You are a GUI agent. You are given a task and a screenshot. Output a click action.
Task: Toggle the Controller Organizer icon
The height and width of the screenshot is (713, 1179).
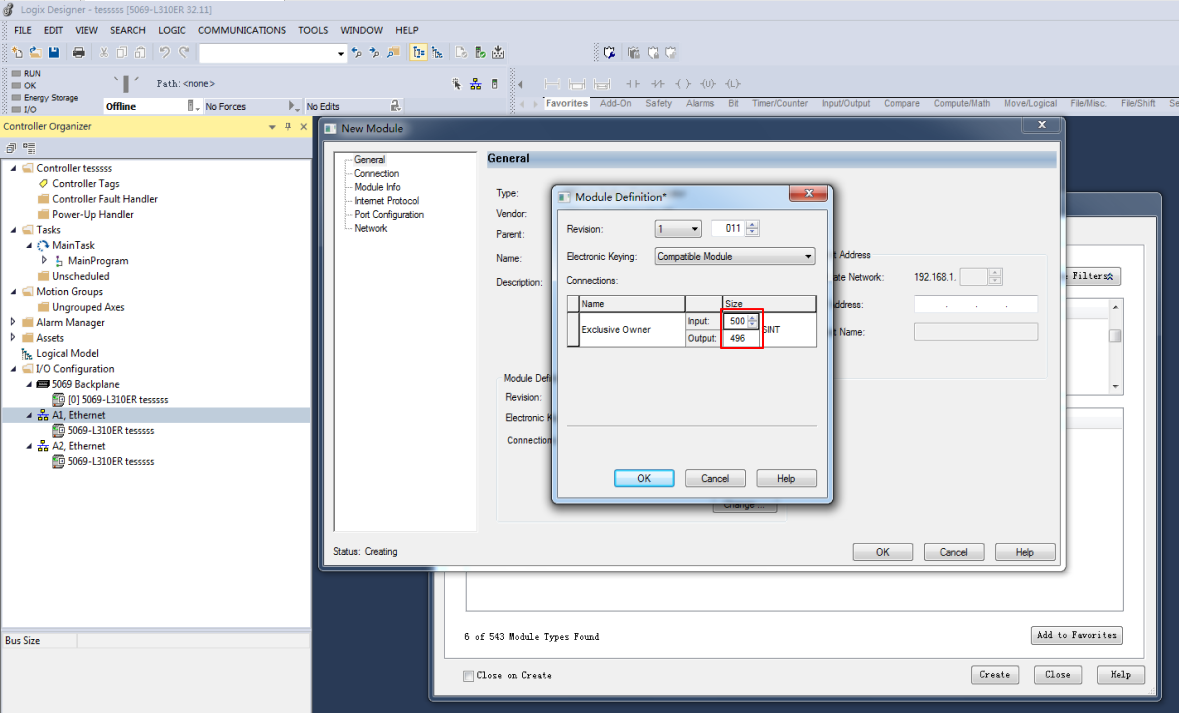click(x=419, y=53)
